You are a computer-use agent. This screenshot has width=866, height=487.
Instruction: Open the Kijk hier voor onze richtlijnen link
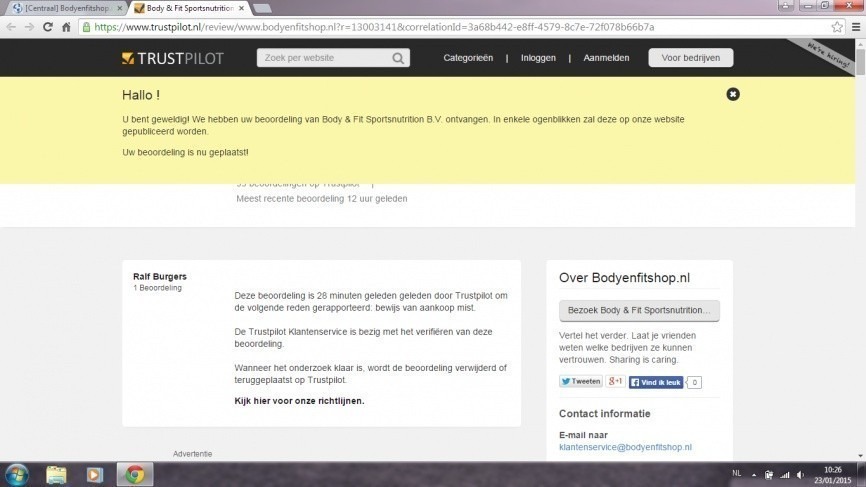coord(299,401)
